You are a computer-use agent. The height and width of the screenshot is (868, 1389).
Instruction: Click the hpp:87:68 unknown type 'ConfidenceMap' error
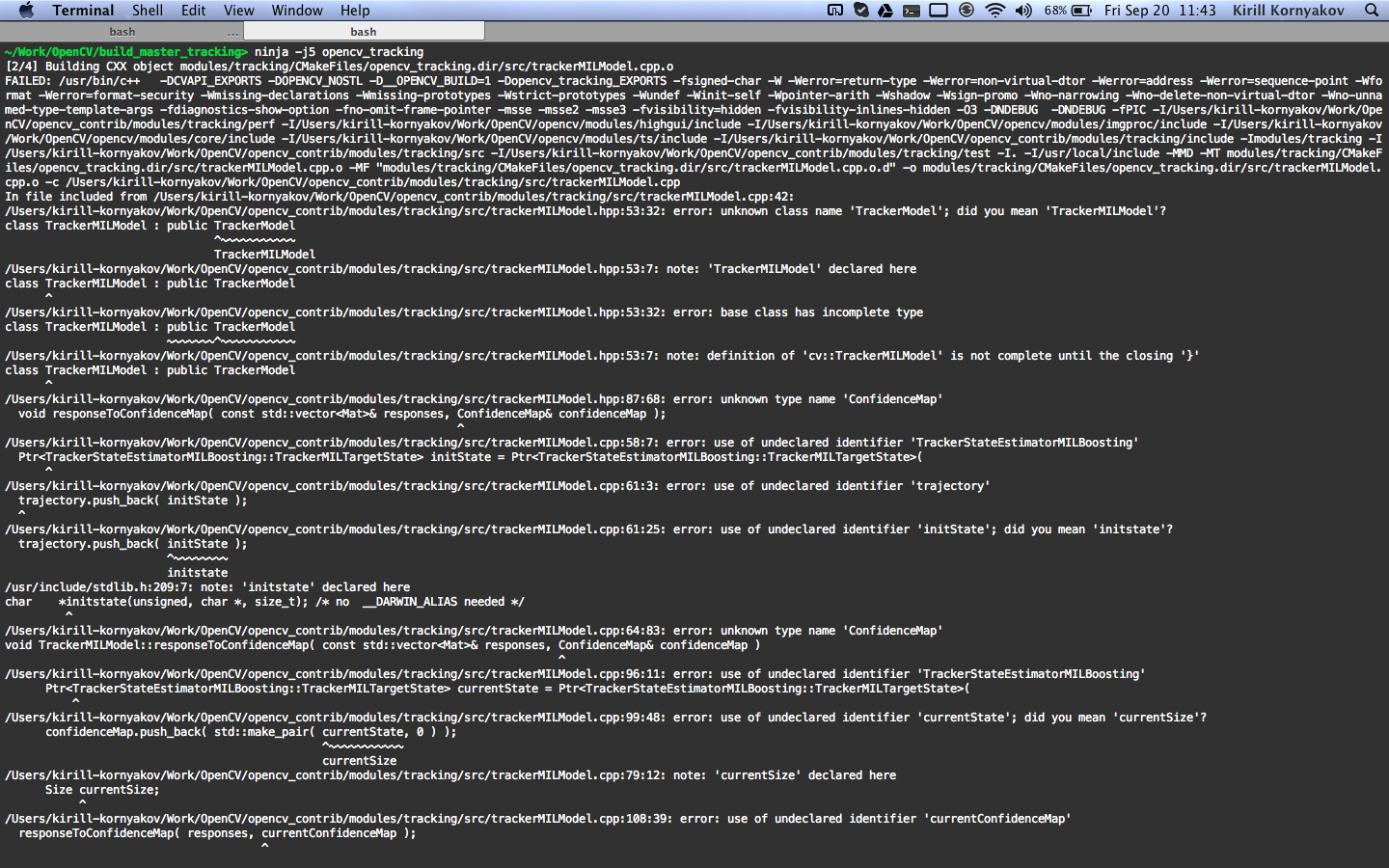click(474, 399)
